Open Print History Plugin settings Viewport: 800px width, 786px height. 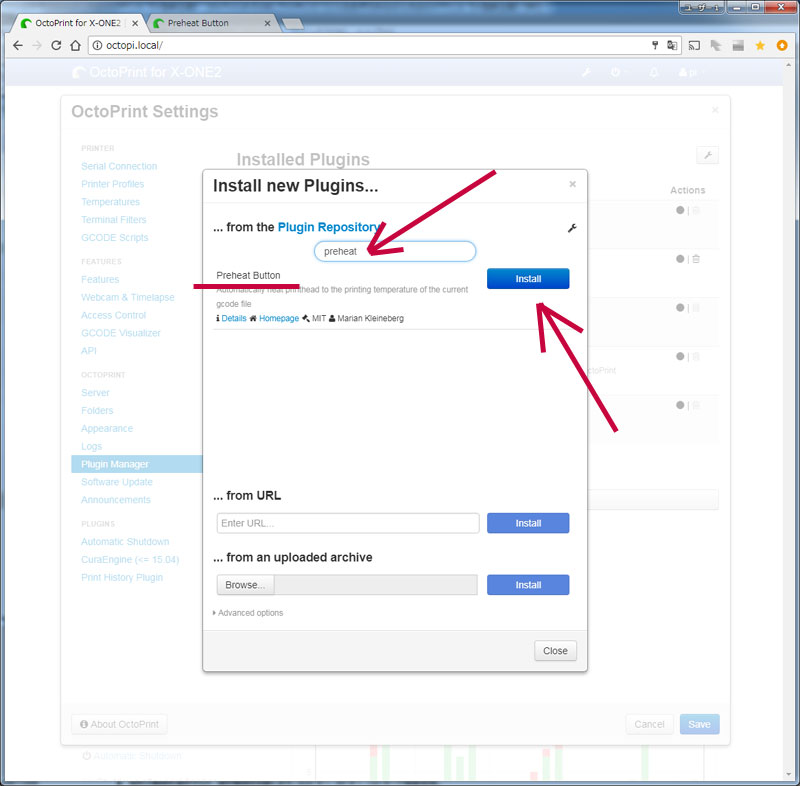tap(122, 577)
